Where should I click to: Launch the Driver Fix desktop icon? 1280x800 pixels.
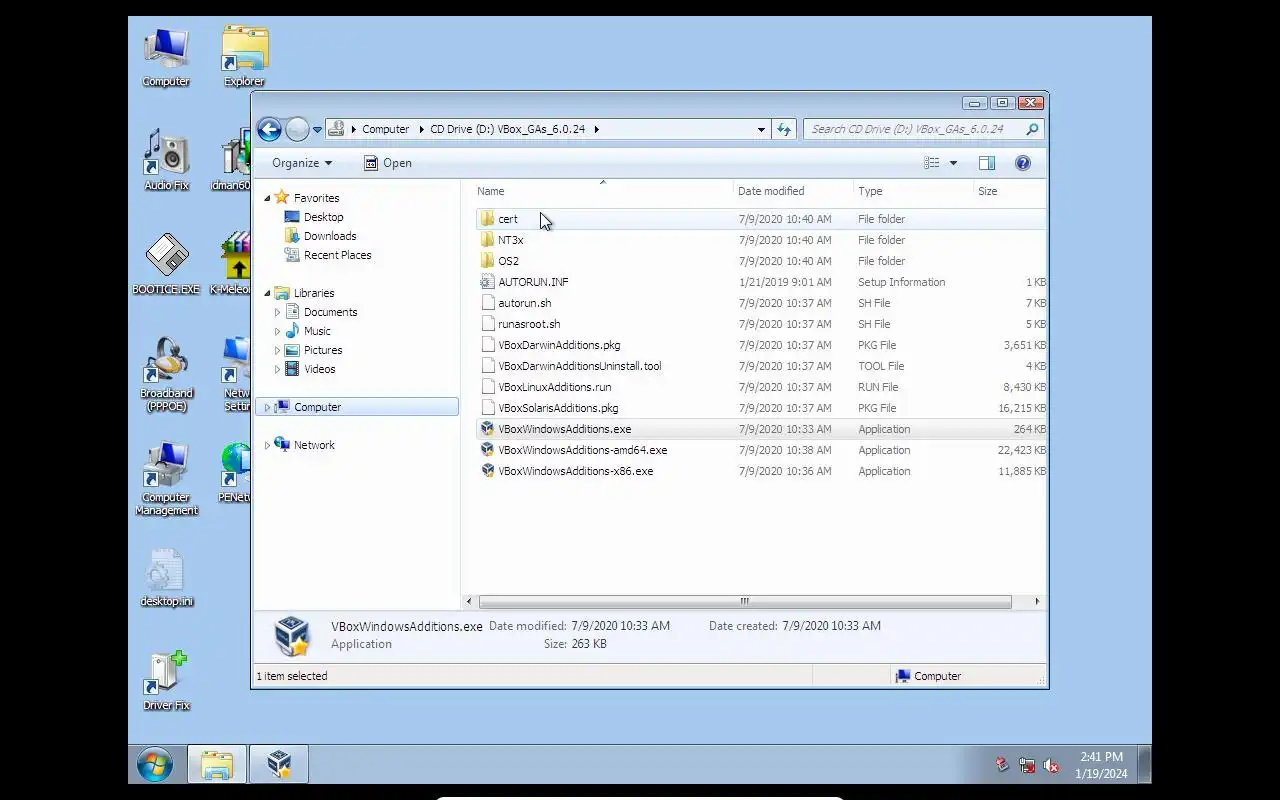(x=166, y=680)
